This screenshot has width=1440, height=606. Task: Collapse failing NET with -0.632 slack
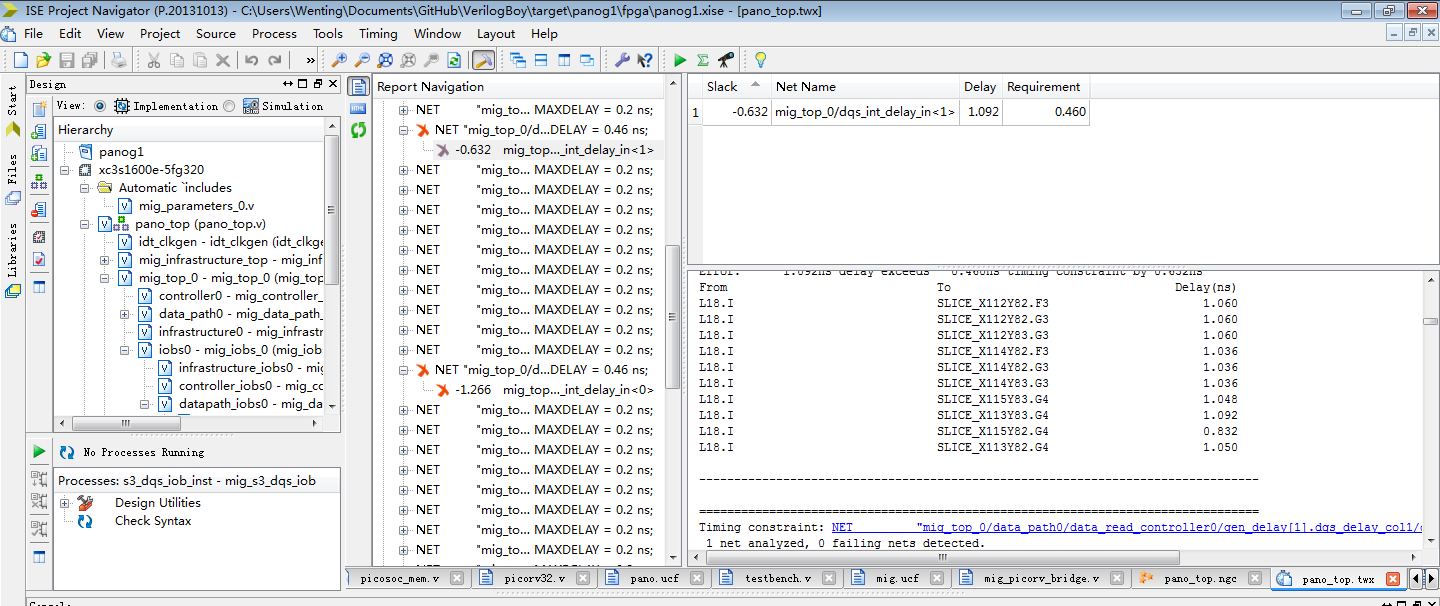click(405, 130)
